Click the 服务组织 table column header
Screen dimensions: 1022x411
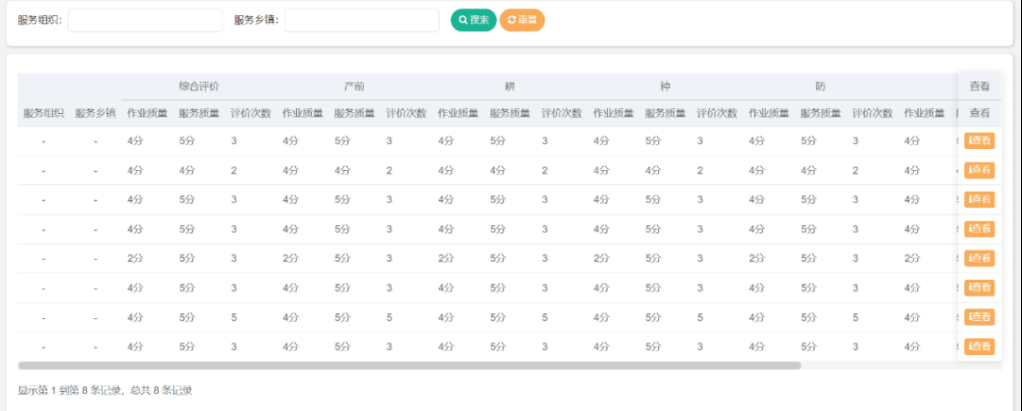(x=44, y=113)
